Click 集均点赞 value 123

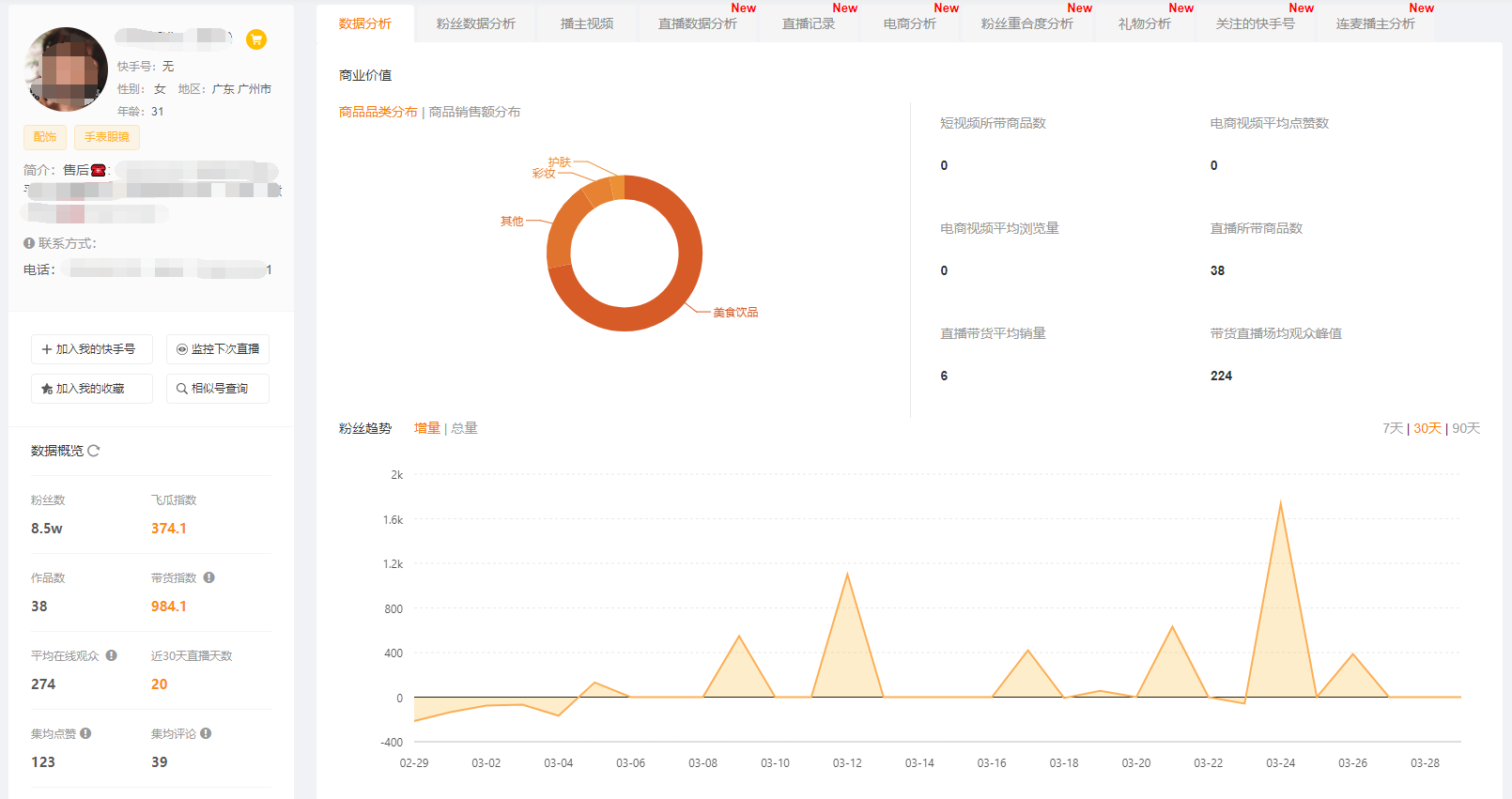click(x=43, y=762)
